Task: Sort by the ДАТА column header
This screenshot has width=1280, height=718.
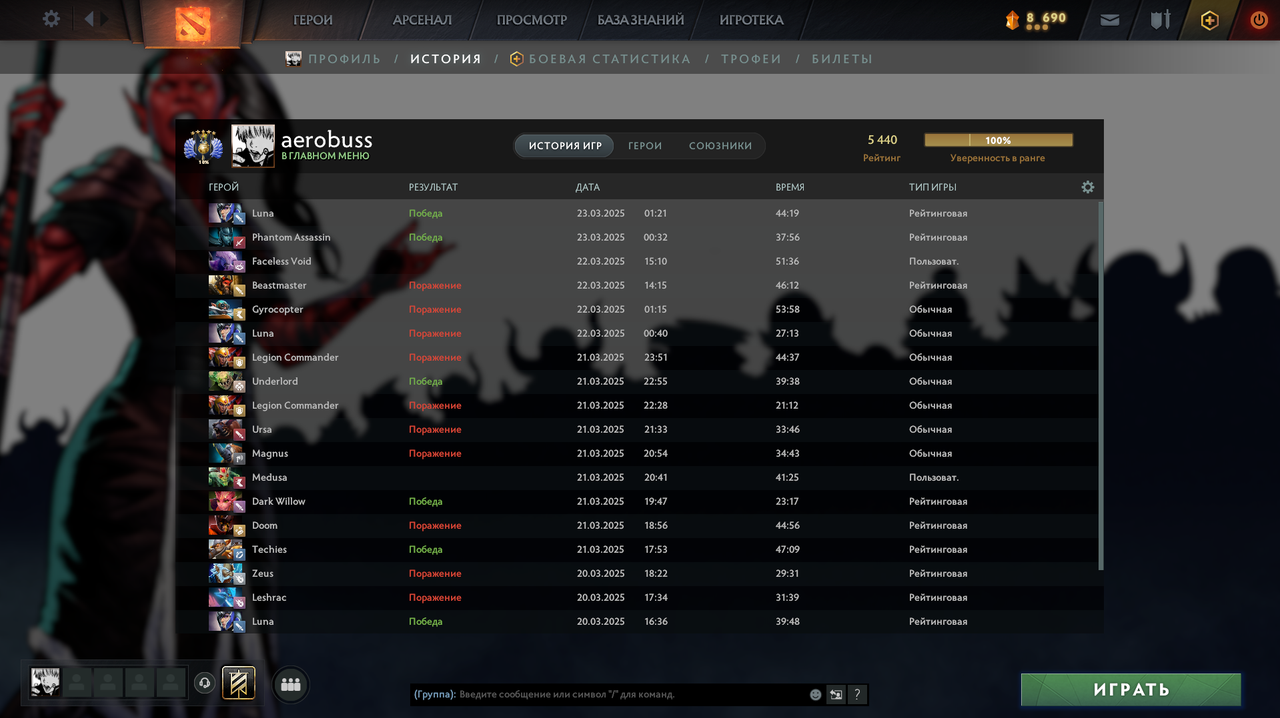Action: [x=588, y=187]
